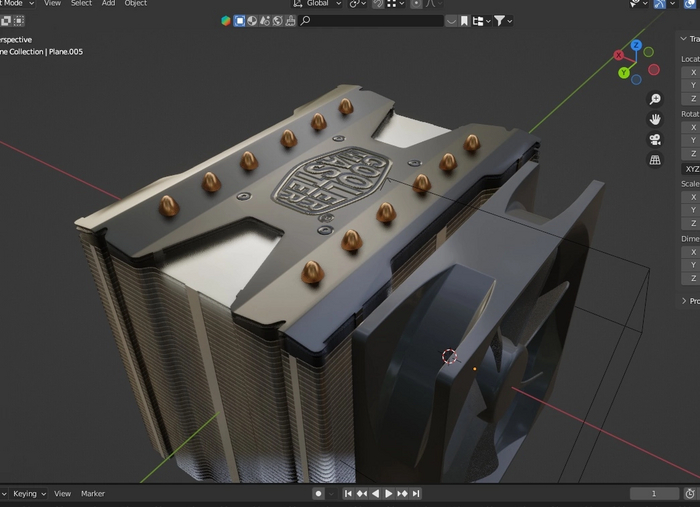Switch perspective/orthographic with the grid icon

pyautogui.click(x=655, y=160)
